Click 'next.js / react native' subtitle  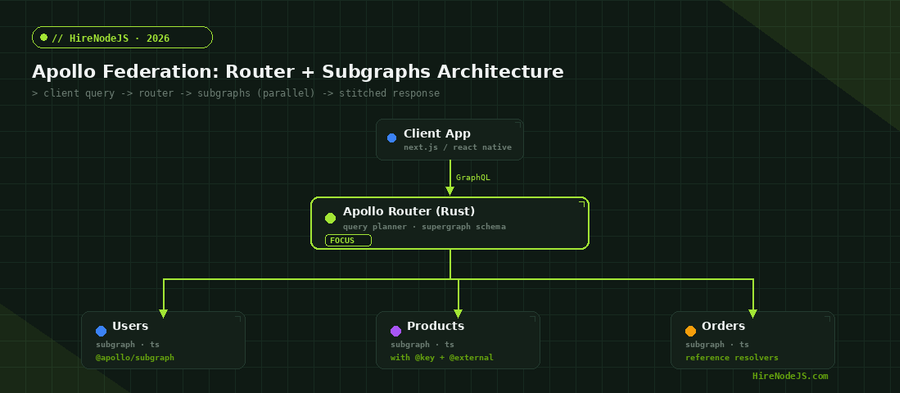pos(457,147)
